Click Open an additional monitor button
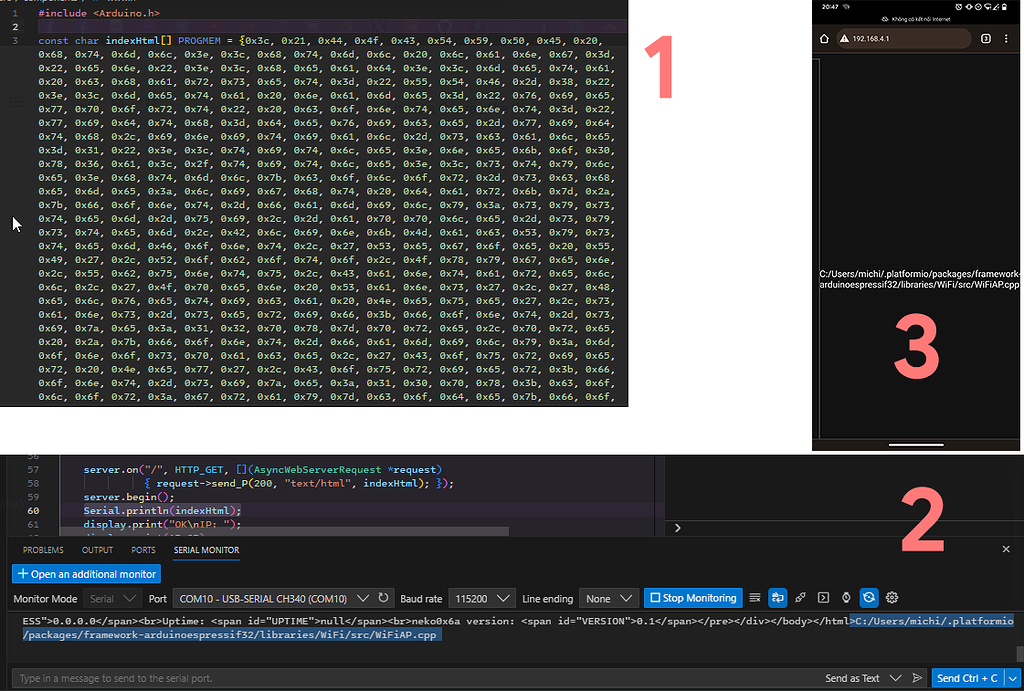 (x=87, y=574)
